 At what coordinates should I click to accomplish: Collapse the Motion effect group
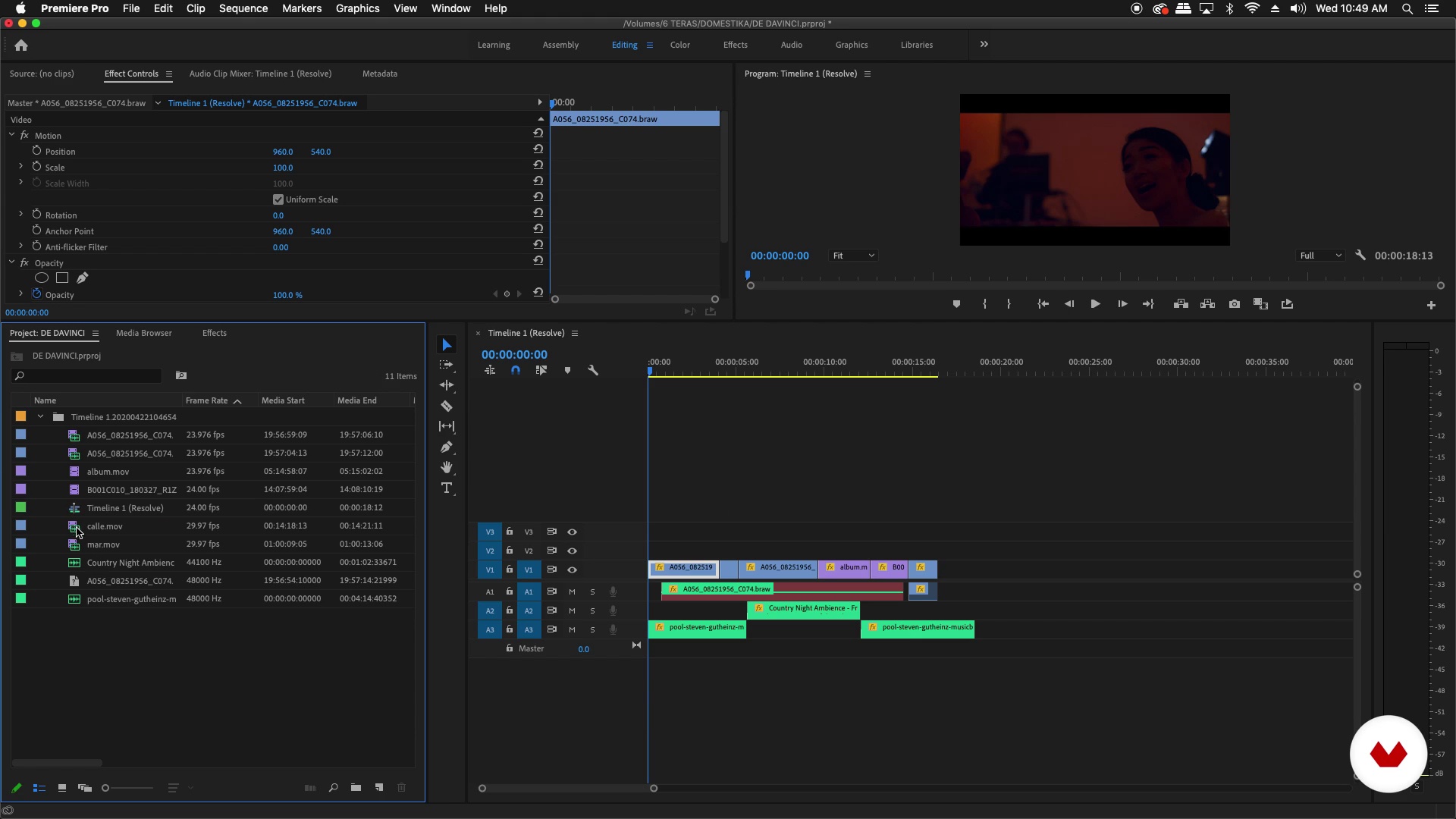12,134
